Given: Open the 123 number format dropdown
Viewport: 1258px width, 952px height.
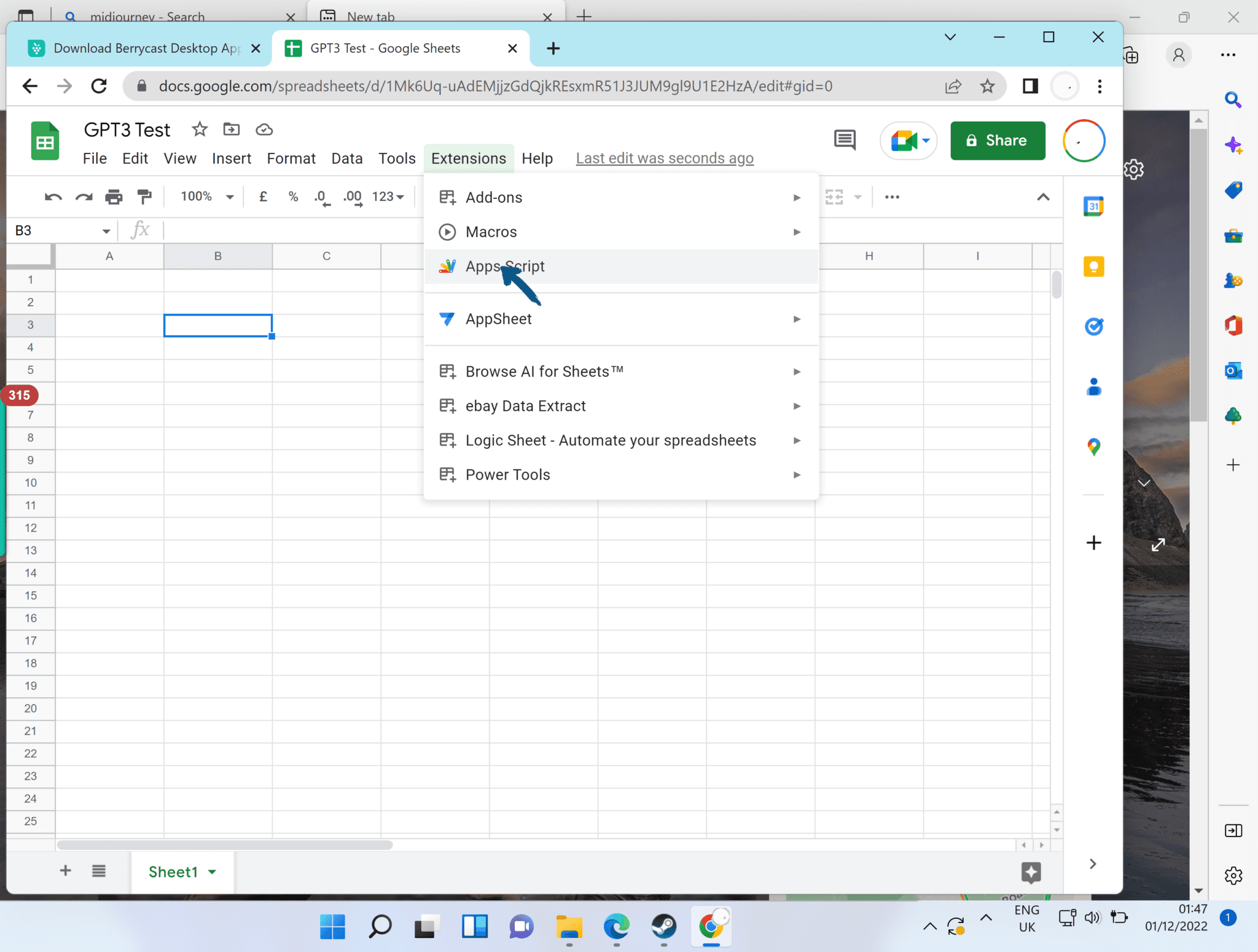Looking at the screenshot, I should [388, 197].
